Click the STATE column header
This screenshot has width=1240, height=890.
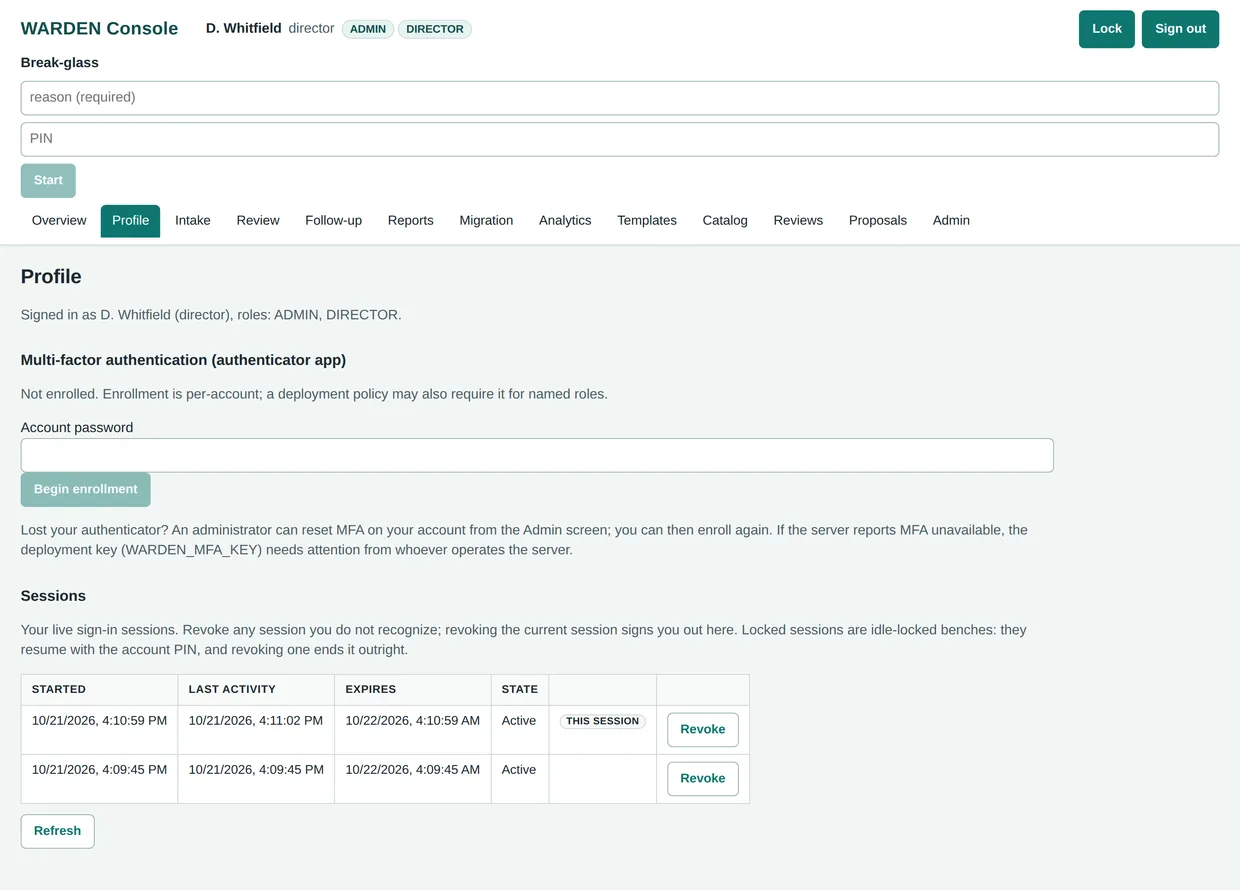[x=520, y=689]
